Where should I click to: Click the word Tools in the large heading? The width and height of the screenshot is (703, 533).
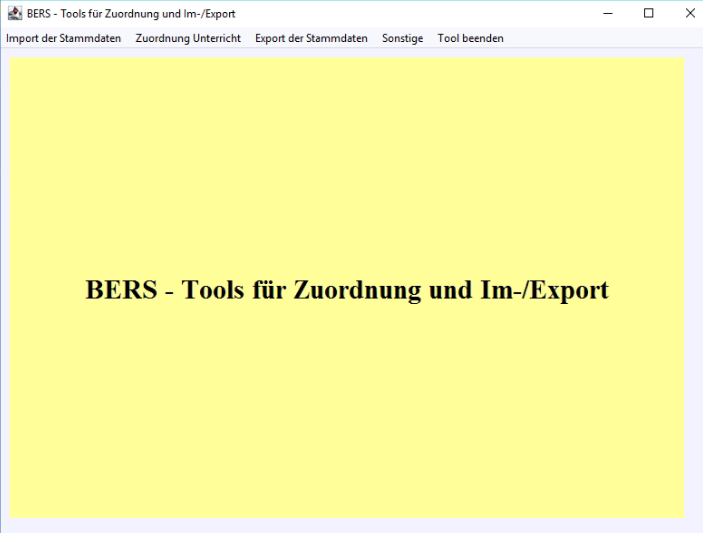click(216, 290)
